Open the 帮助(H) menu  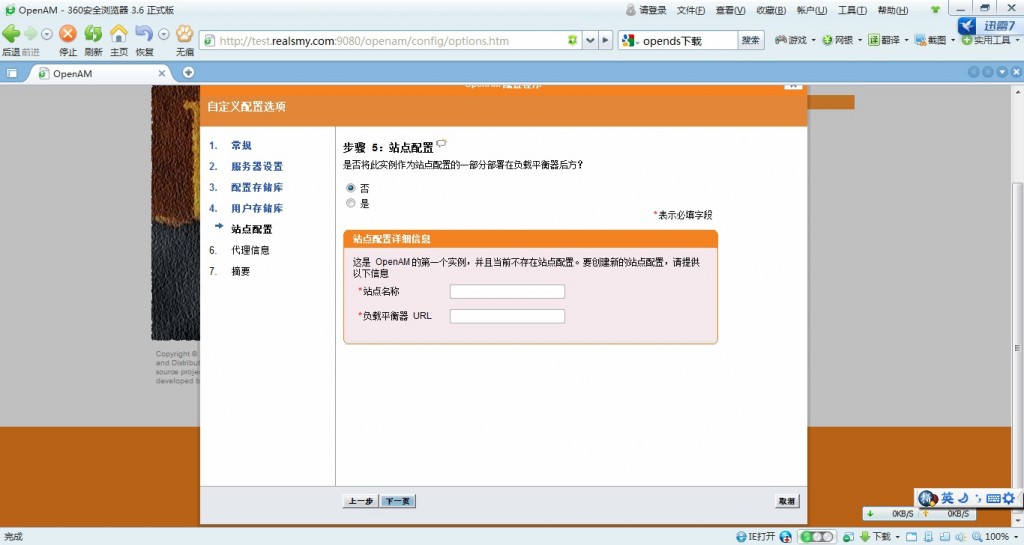(x=893, y=10)
